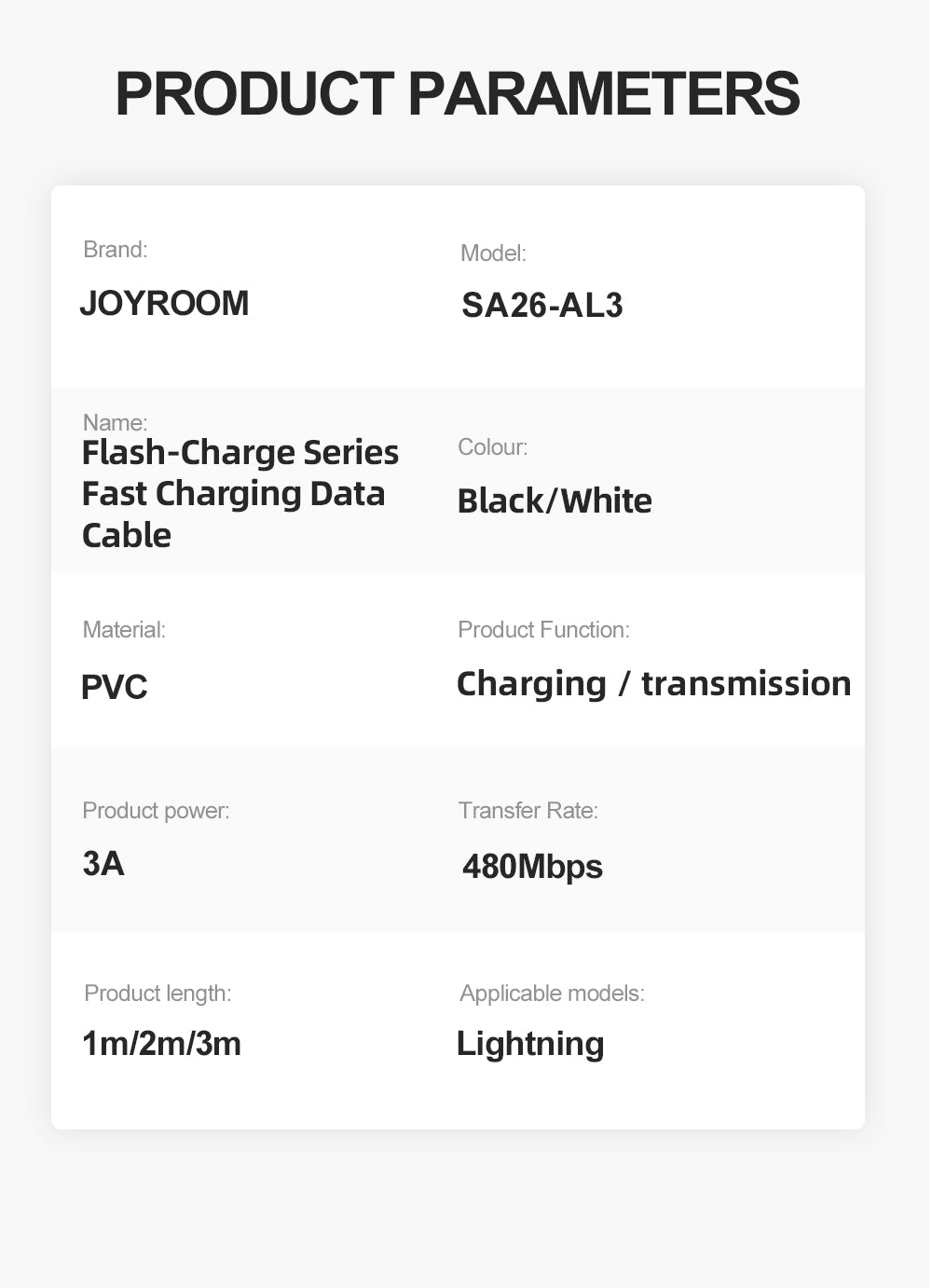Click the PRODUCT PARAMETERS heading

click(x=457, y=93)
